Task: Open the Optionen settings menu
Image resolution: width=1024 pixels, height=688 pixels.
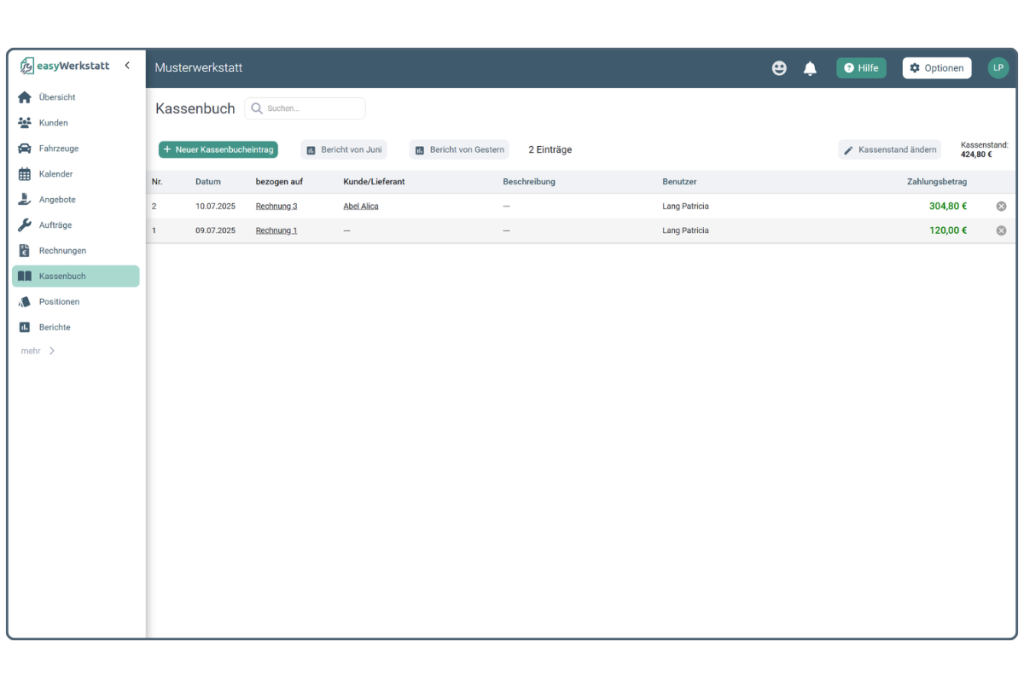Action: (936, 68)
